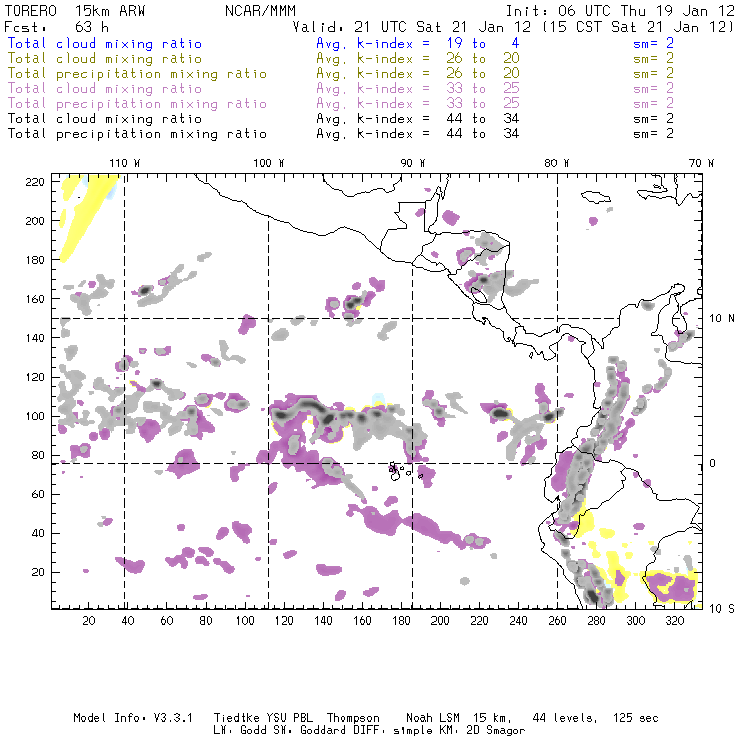
Task: Click the 'simple KM,' footer text
Action: 426,731
